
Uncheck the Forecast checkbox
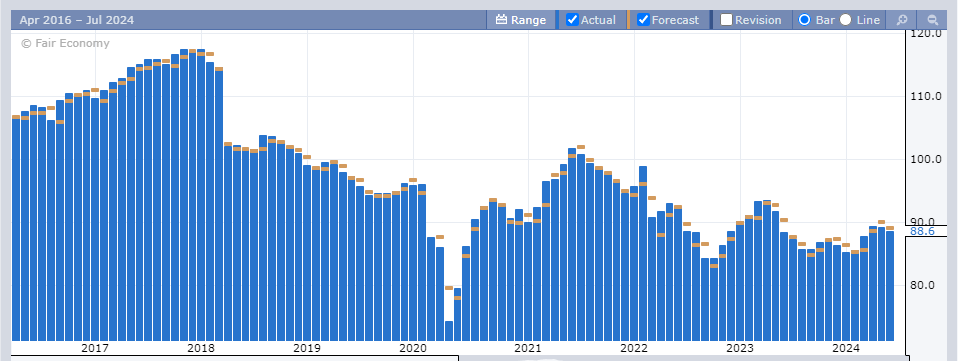click(643, 20)
